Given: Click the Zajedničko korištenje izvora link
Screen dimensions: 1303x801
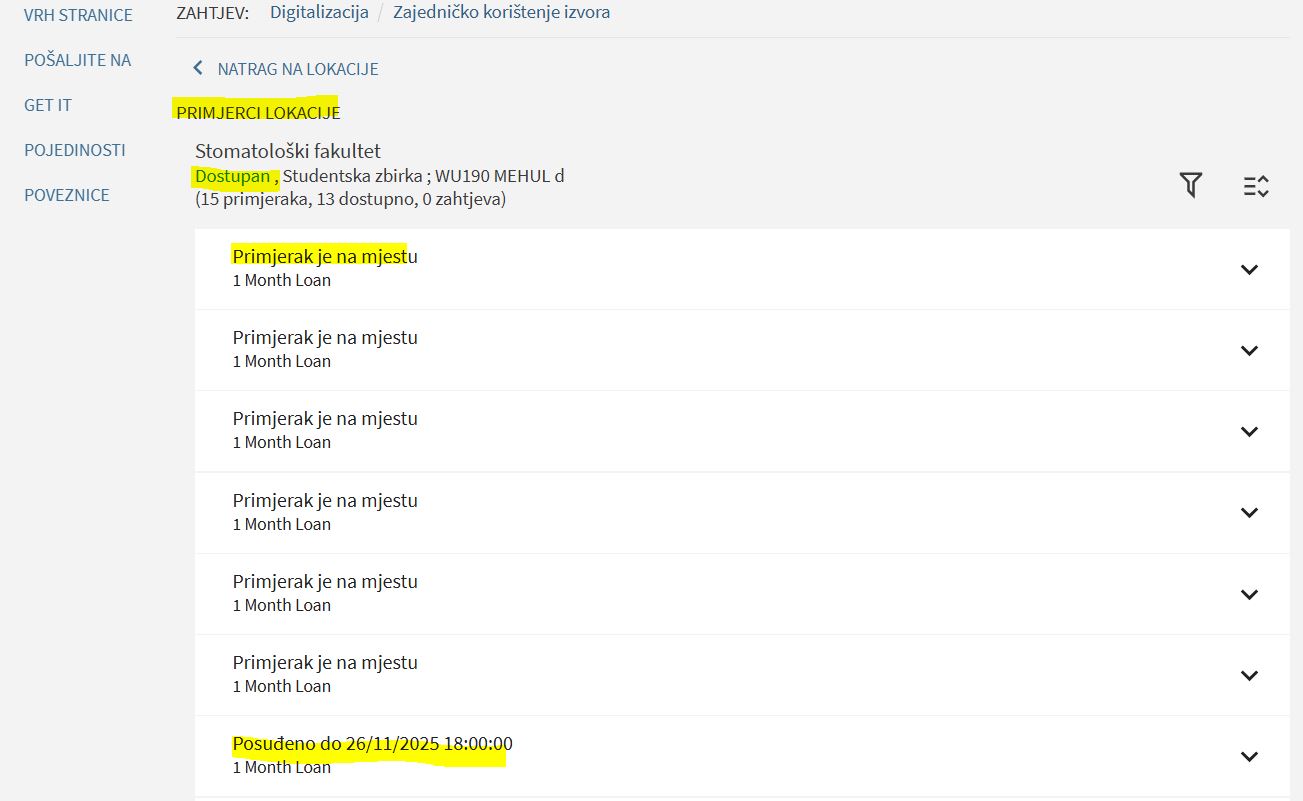Looking at the screenshot, I should [x=501, y=13].
